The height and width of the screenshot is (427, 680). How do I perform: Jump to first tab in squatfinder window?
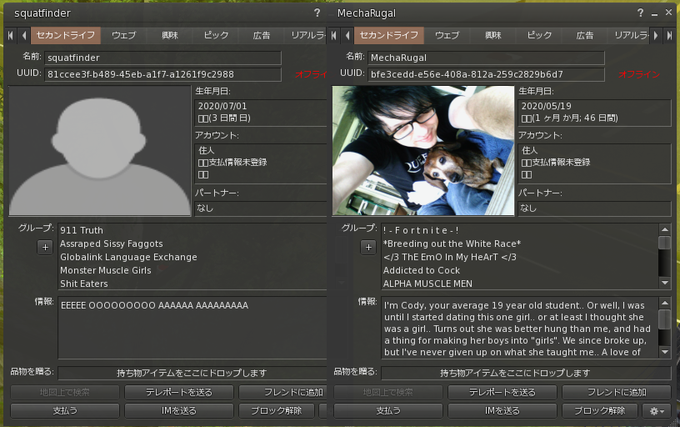click(x=10, y=35)
